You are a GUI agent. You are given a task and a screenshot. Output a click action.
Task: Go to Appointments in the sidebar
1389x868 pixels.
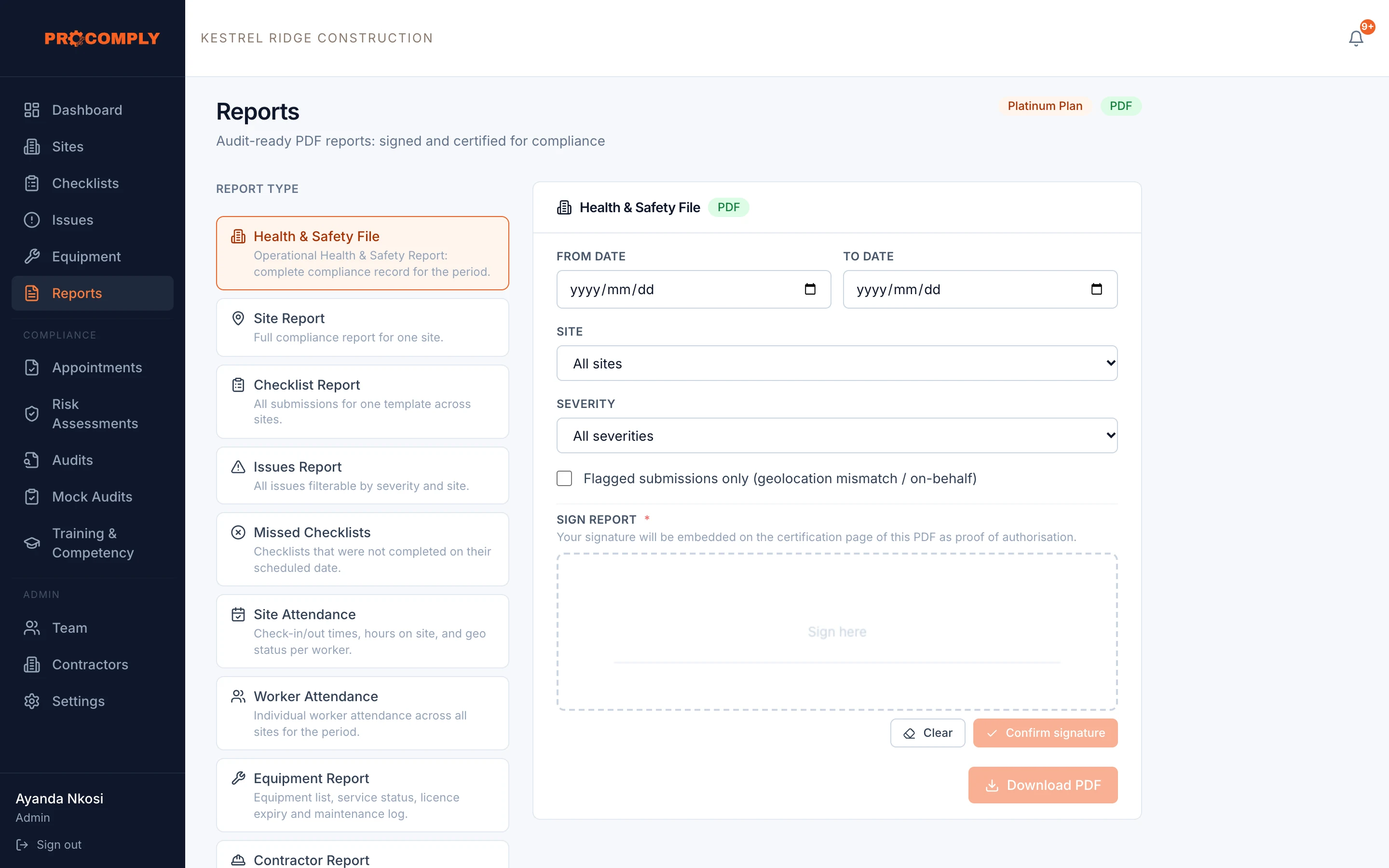(x=93, y=367)
